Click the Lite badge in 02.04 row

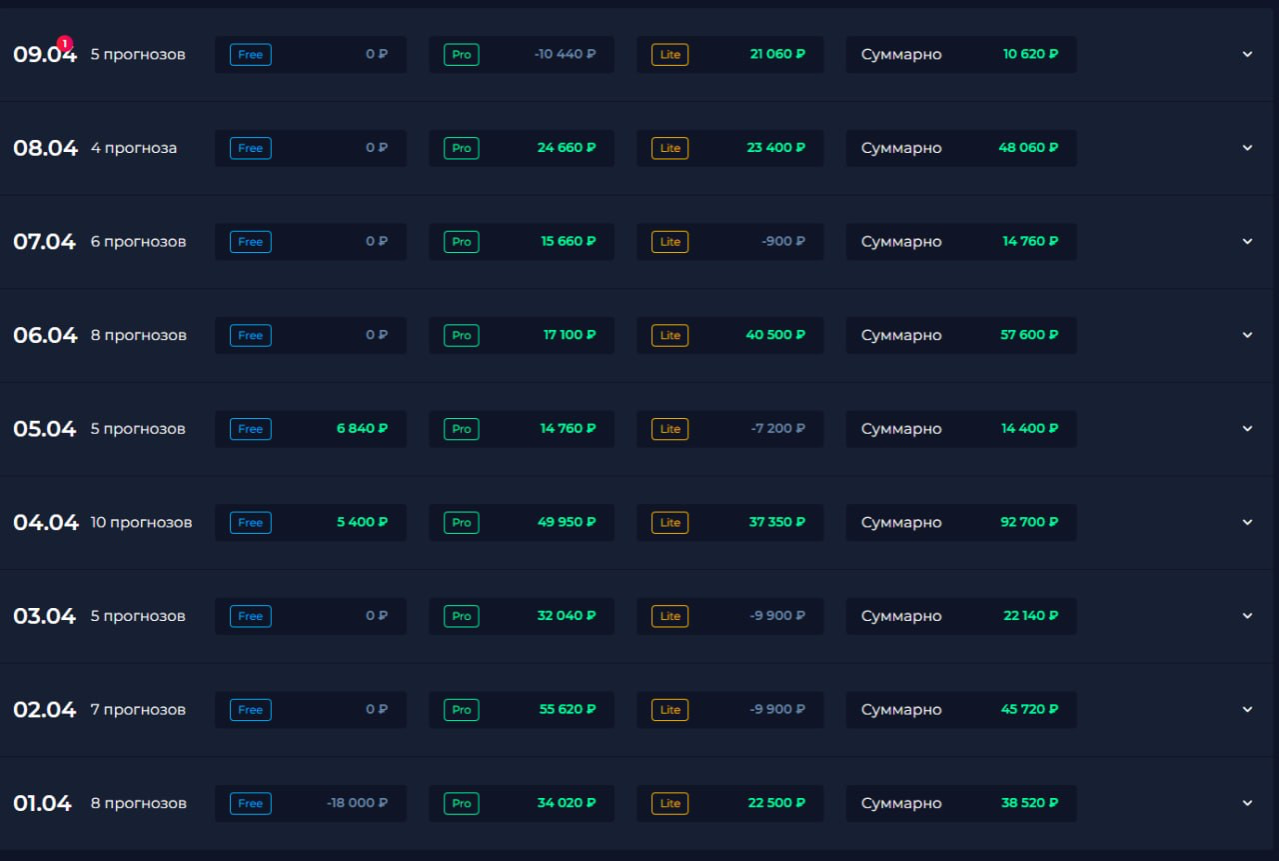coord(670,710)
